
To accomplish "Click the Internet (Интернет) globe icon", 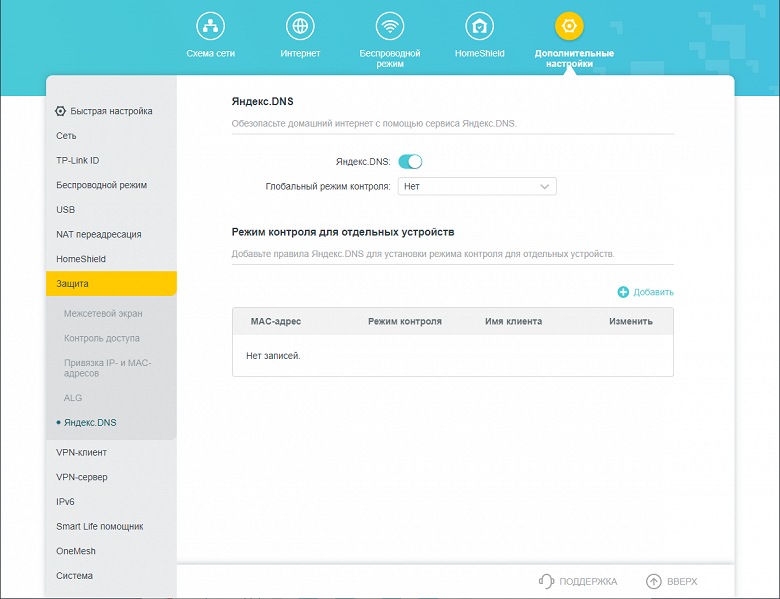I will pos(300,26).
